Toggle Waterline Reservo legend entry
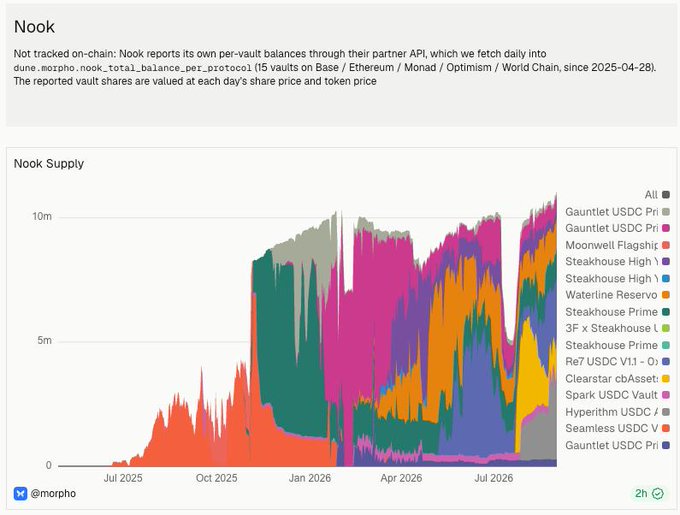The image size is (680, 515). click(x=617, y=295)
